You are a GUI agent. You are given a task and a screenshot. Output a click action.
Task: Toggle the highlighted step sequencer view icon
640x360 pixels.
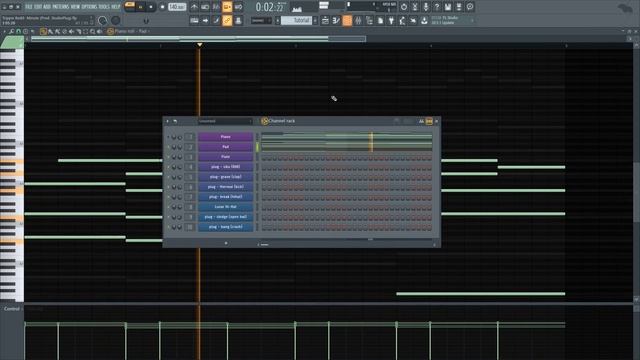pyautogui.click(x=429, y=121)
